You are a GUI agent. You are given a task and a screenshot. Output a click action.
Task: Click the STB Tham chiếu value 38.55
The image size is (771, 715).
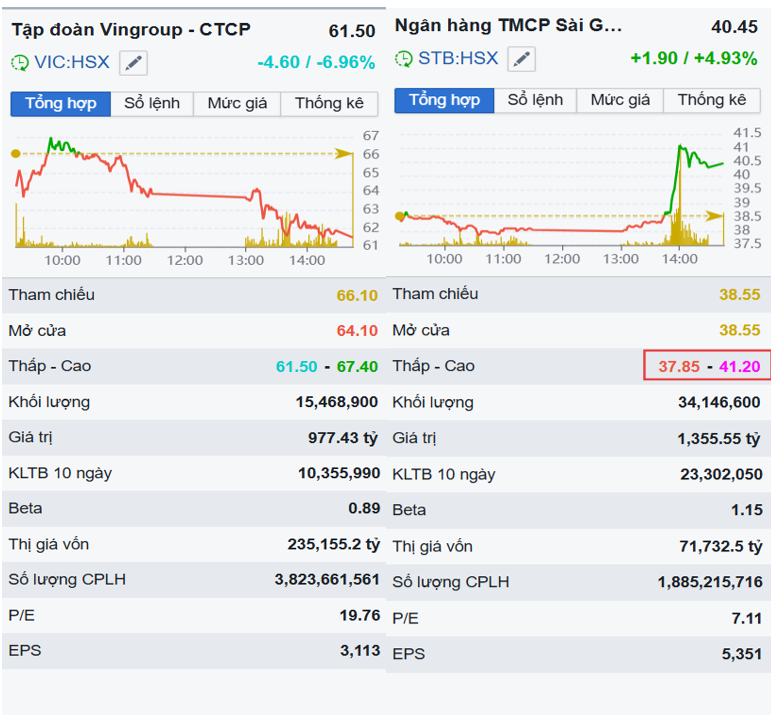click(x=740, y=295)
